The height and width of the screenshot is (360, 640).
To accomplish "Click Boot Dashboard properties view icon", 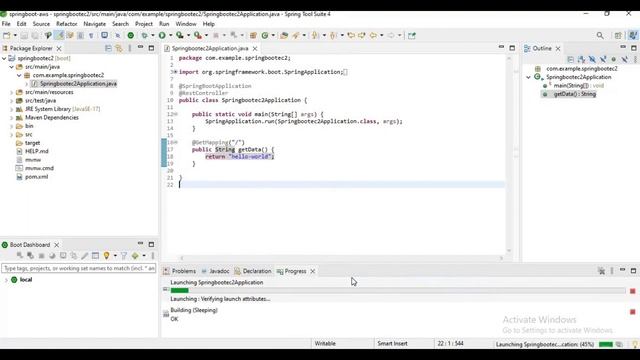I will (x=95, y=256).
